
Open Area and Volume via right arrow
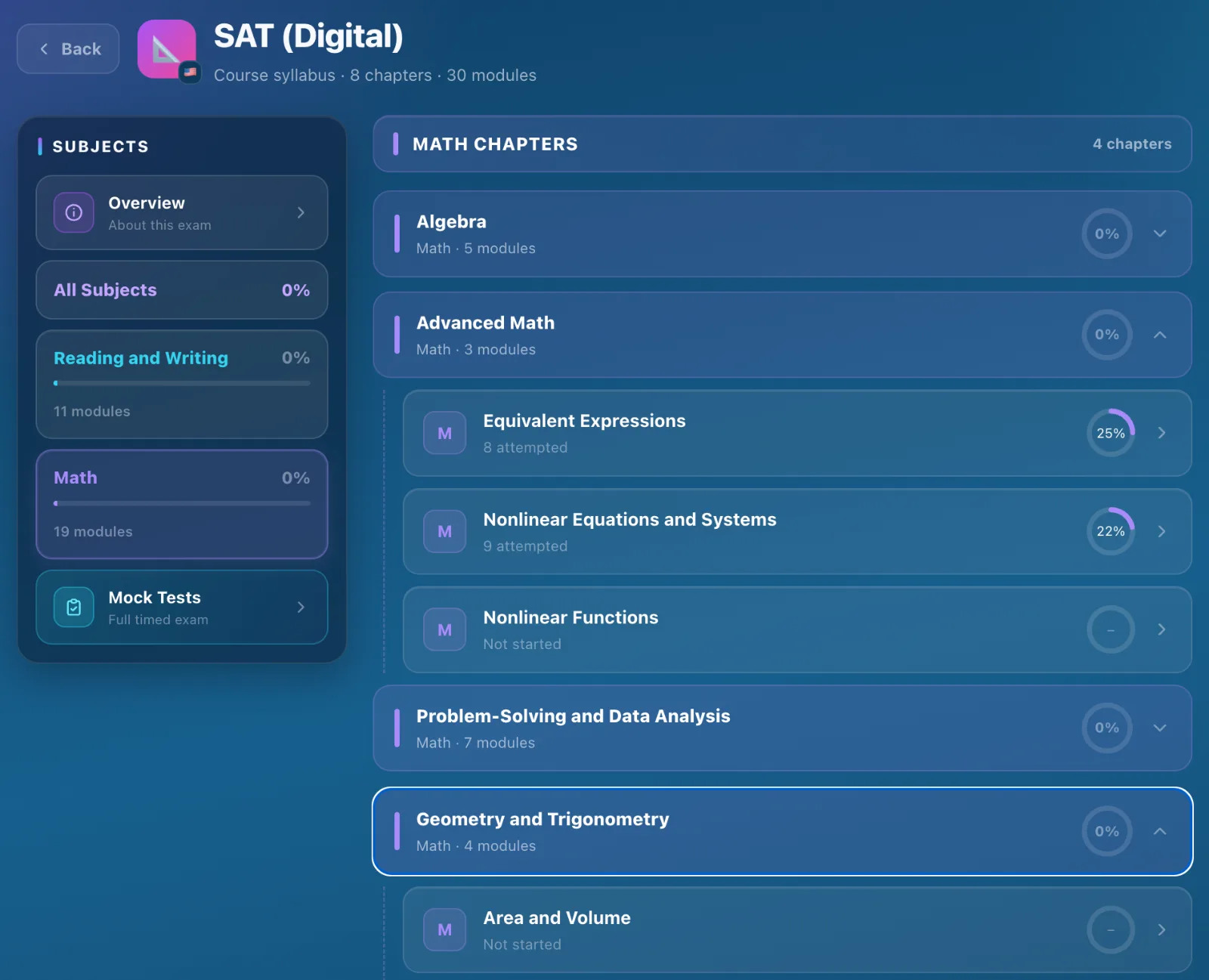pyautogui.click(x=1161, y=930)
